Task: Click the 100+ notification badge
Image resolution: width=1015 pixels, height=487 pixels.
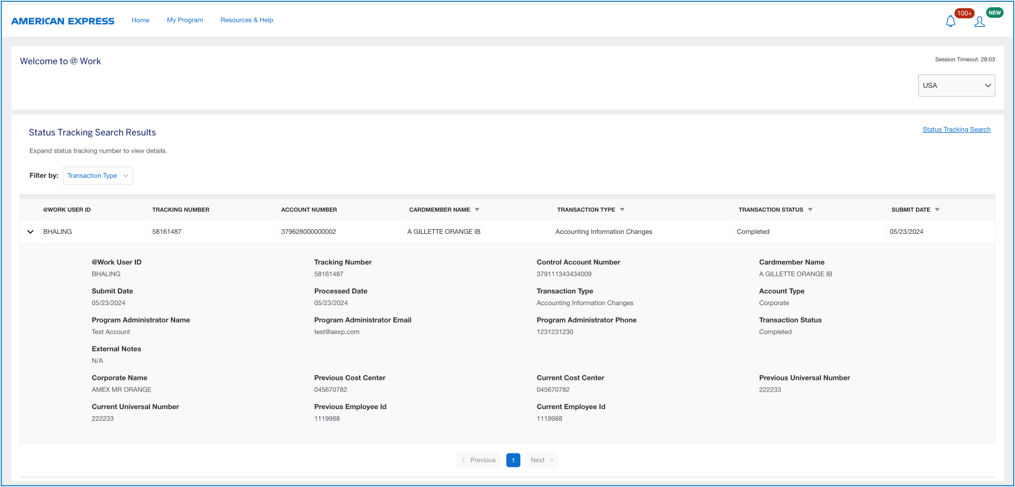Action: (x=964, y=13)
